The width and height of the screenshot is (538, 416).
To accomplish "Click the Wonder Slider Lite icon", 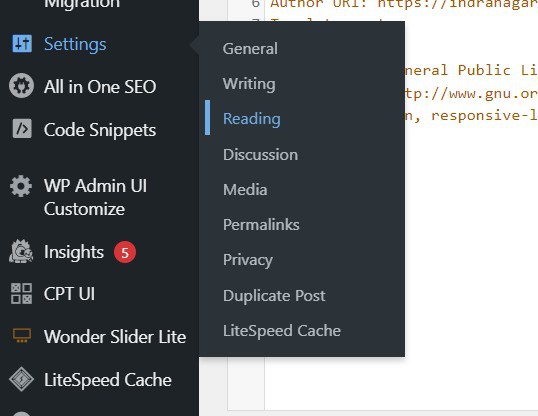I will click(22, 335).
